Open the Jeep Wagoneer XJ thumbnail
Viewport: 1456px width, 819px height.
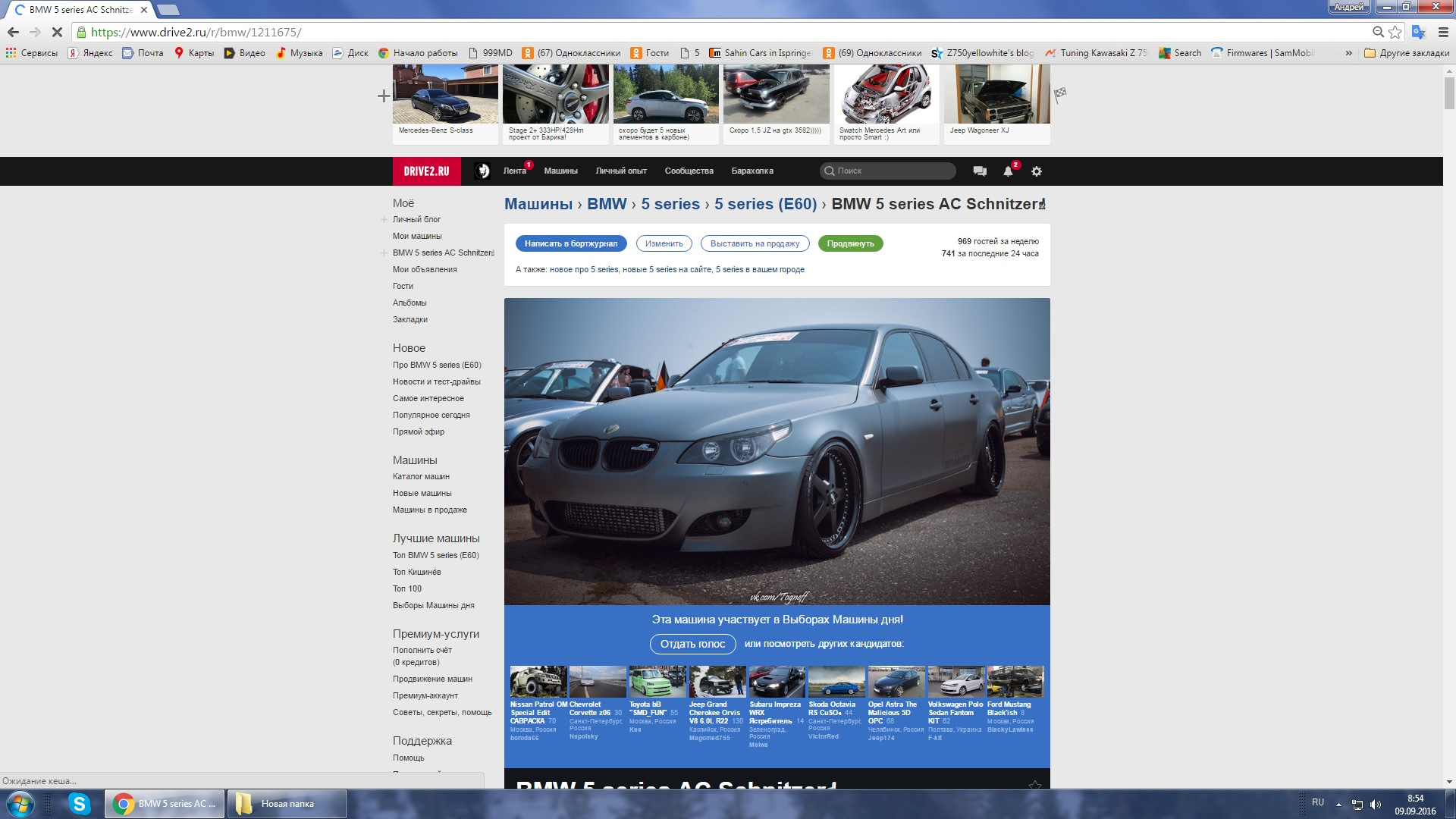pyautogui.click(x=996, y=95)
